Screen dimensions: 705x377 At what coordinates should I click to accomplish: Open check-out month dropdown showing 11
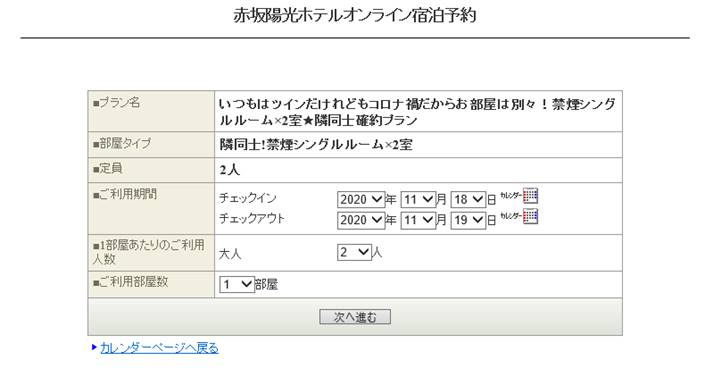click(x=418, y=220)
